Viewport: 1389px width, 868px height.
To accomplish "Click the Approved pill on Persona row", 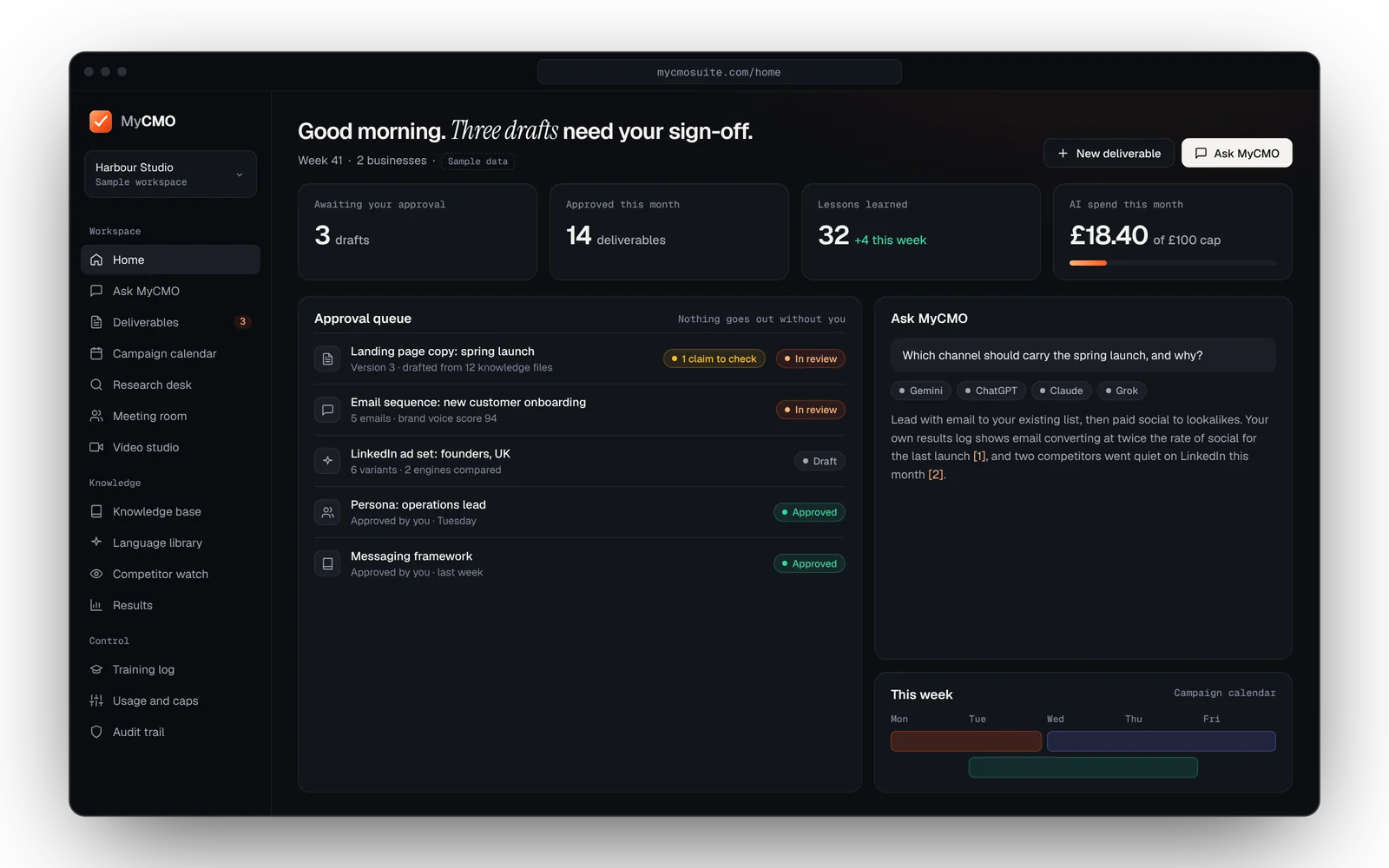I will [809, 512].
